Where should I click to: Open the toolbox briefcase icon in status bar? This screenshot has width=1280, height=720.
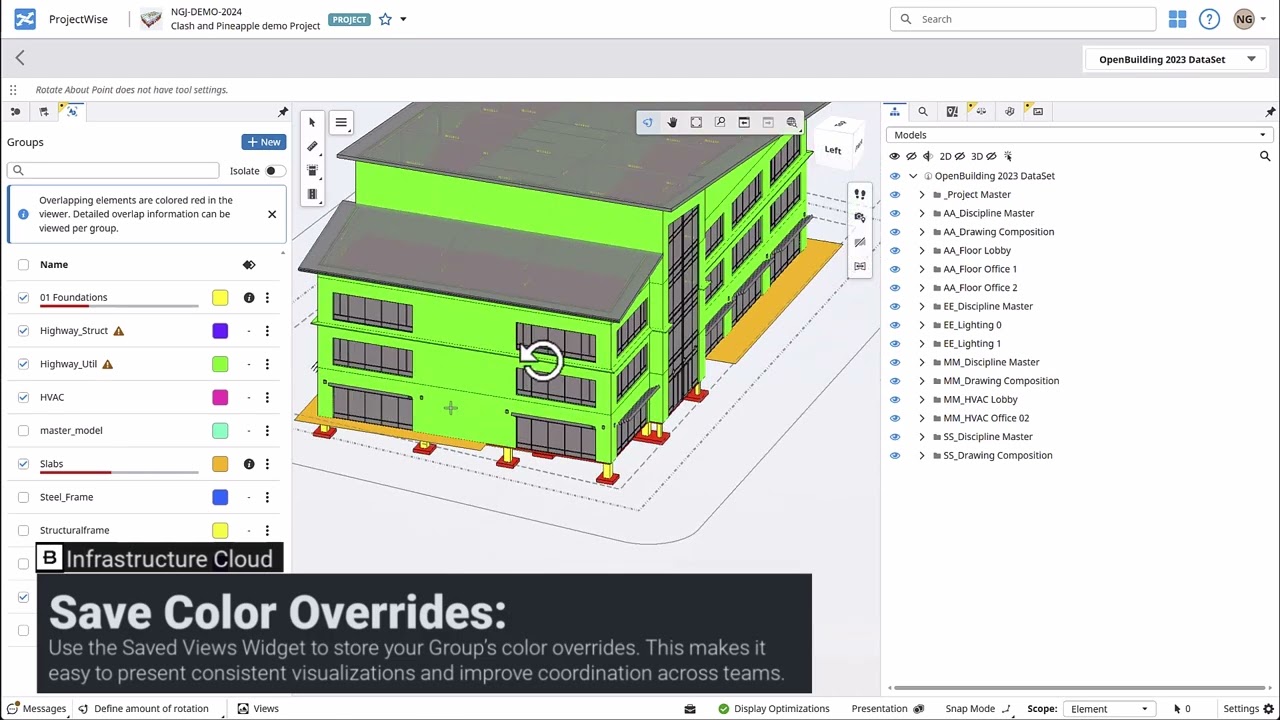(690, 709)
